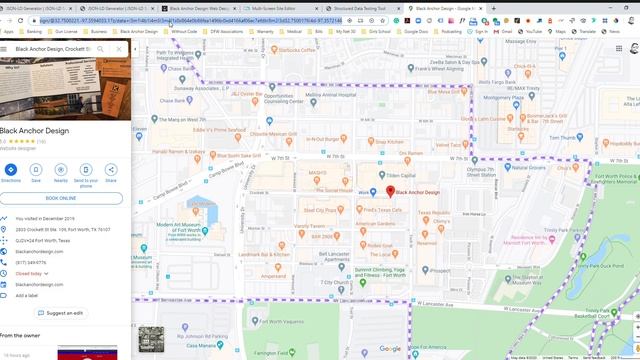The height and width of the screenshot is (360, 640).
Task: Click the Apps bookmark shortcut
Action: pyautogui.click(x=7, y=31)
